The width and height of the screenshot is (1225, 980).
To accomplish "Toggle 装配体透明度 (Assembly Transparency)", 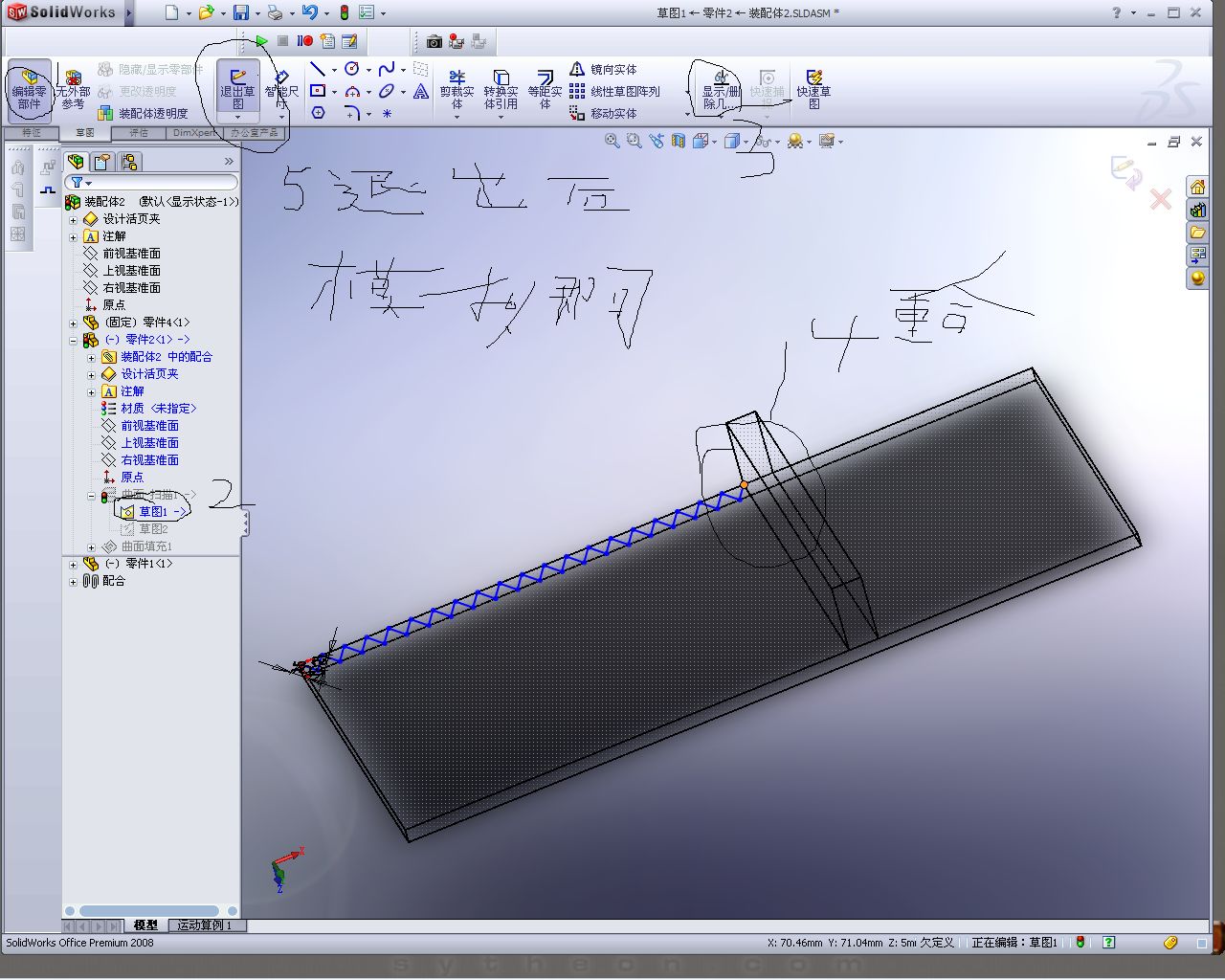I will coord(144,113).
